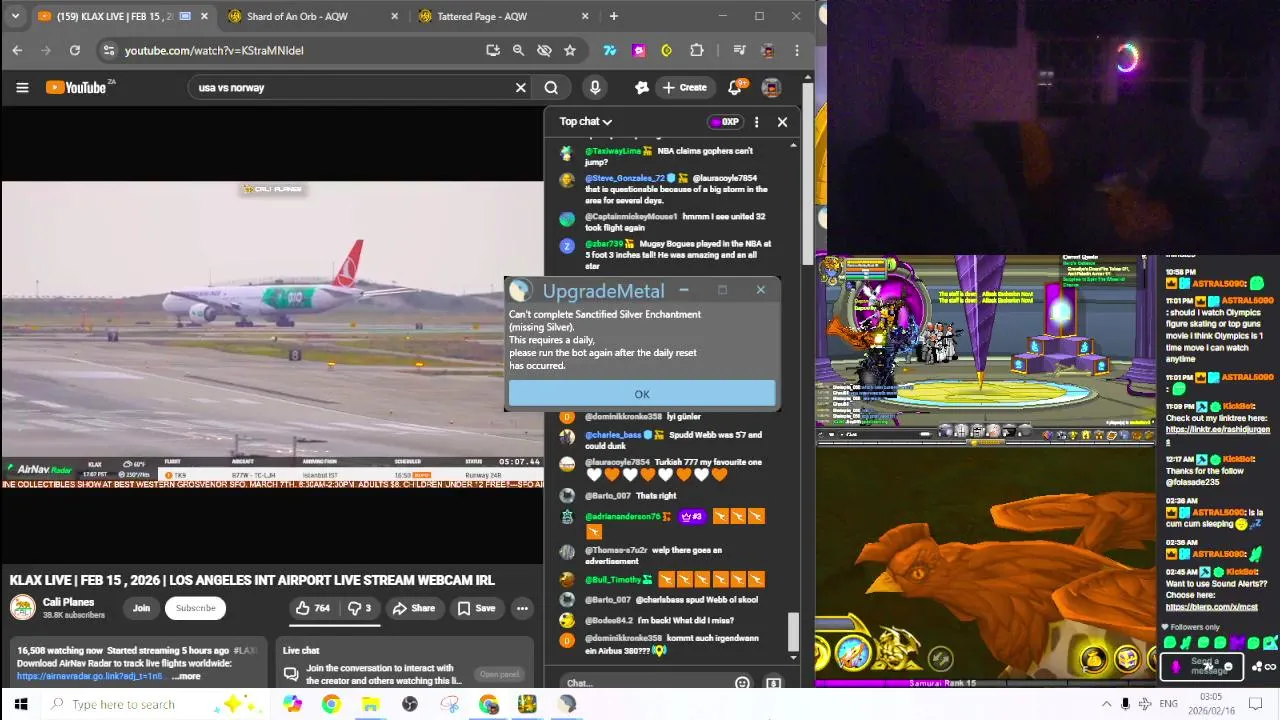Click the address bar URL
The image size is (1280, 720).
click(x=214, y=50)
